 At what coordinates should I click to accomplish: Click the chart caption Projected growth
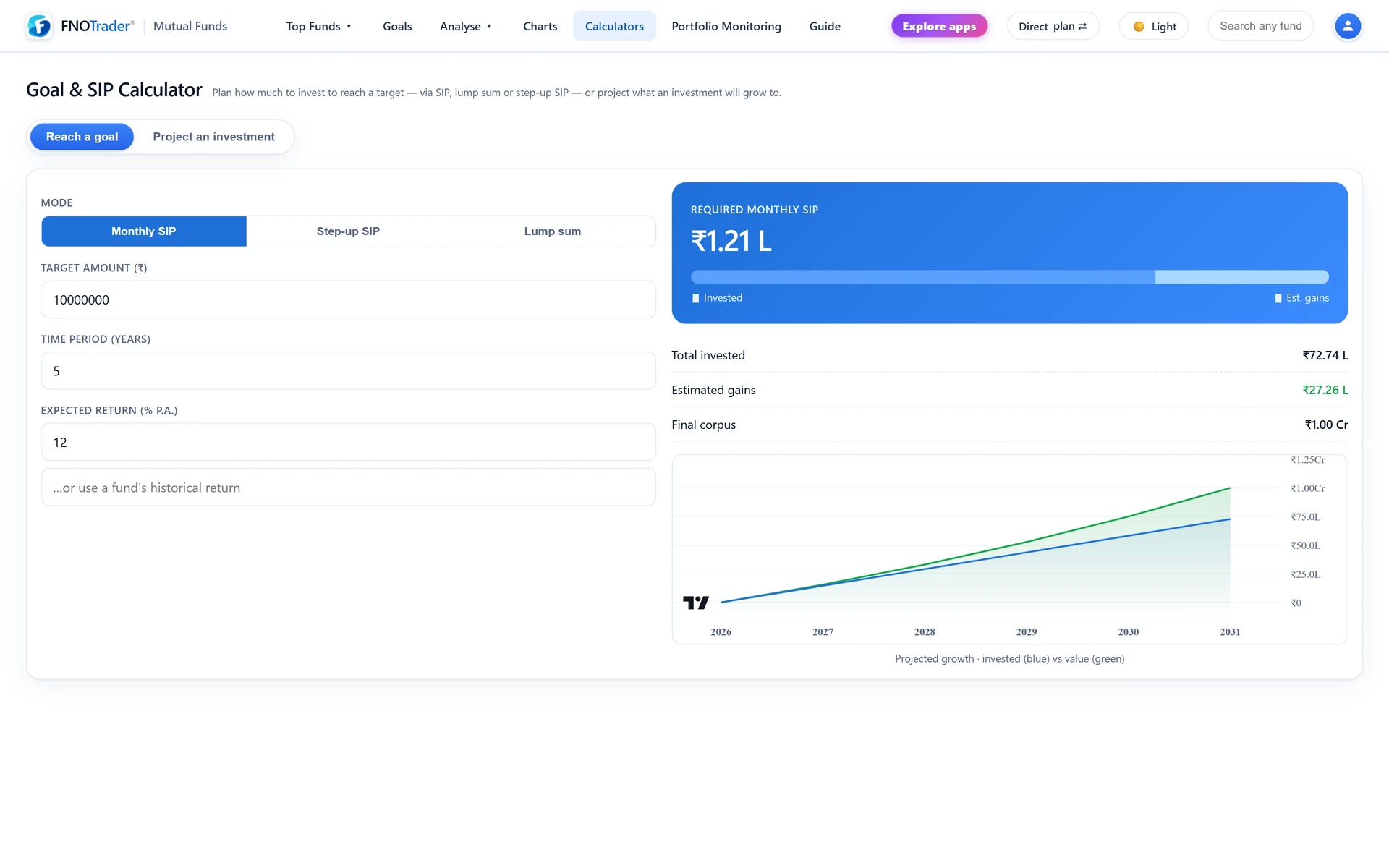pyautogui.click(x=1009, y=658)
